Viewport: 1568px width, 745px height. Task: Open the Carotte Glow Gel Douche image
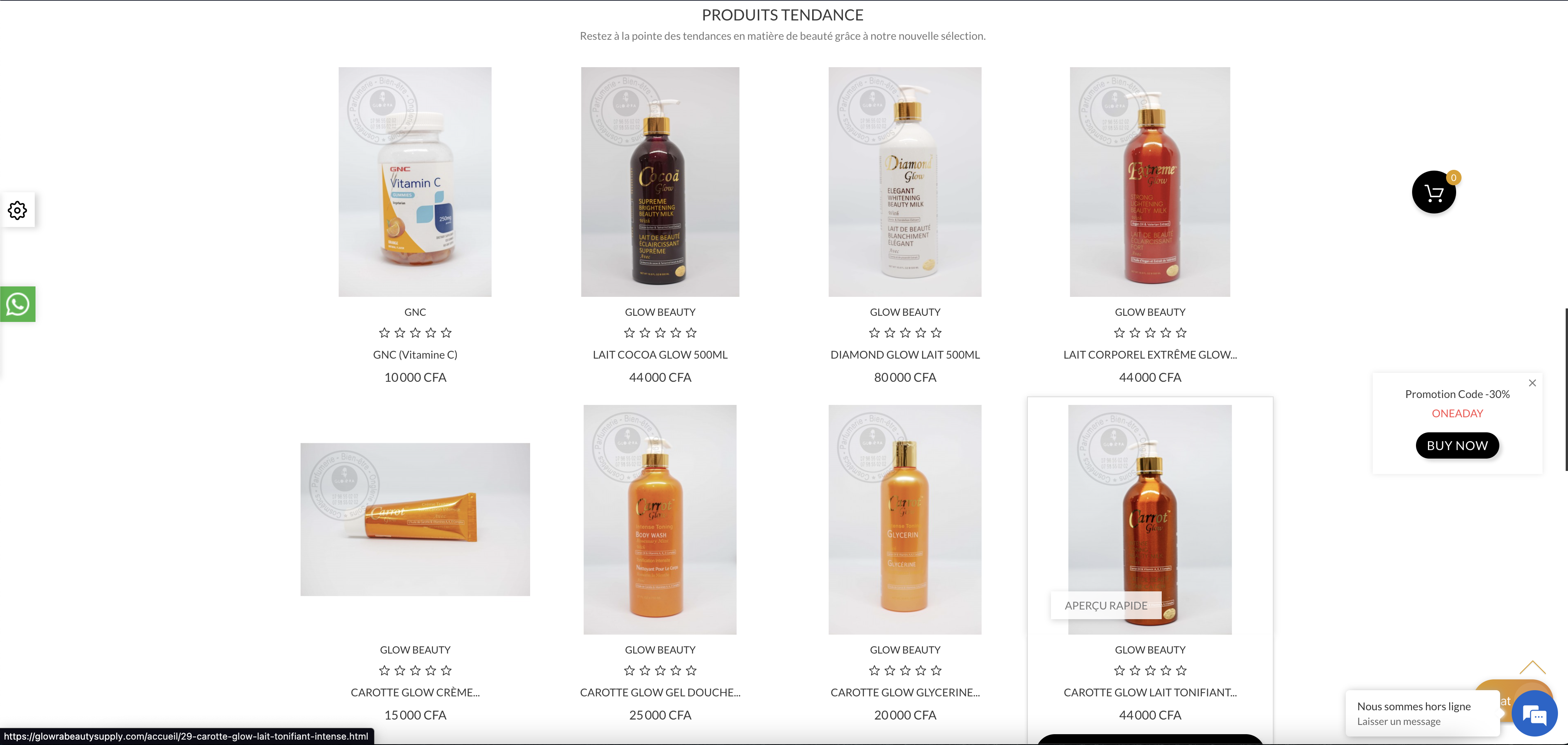pos(660,520)
